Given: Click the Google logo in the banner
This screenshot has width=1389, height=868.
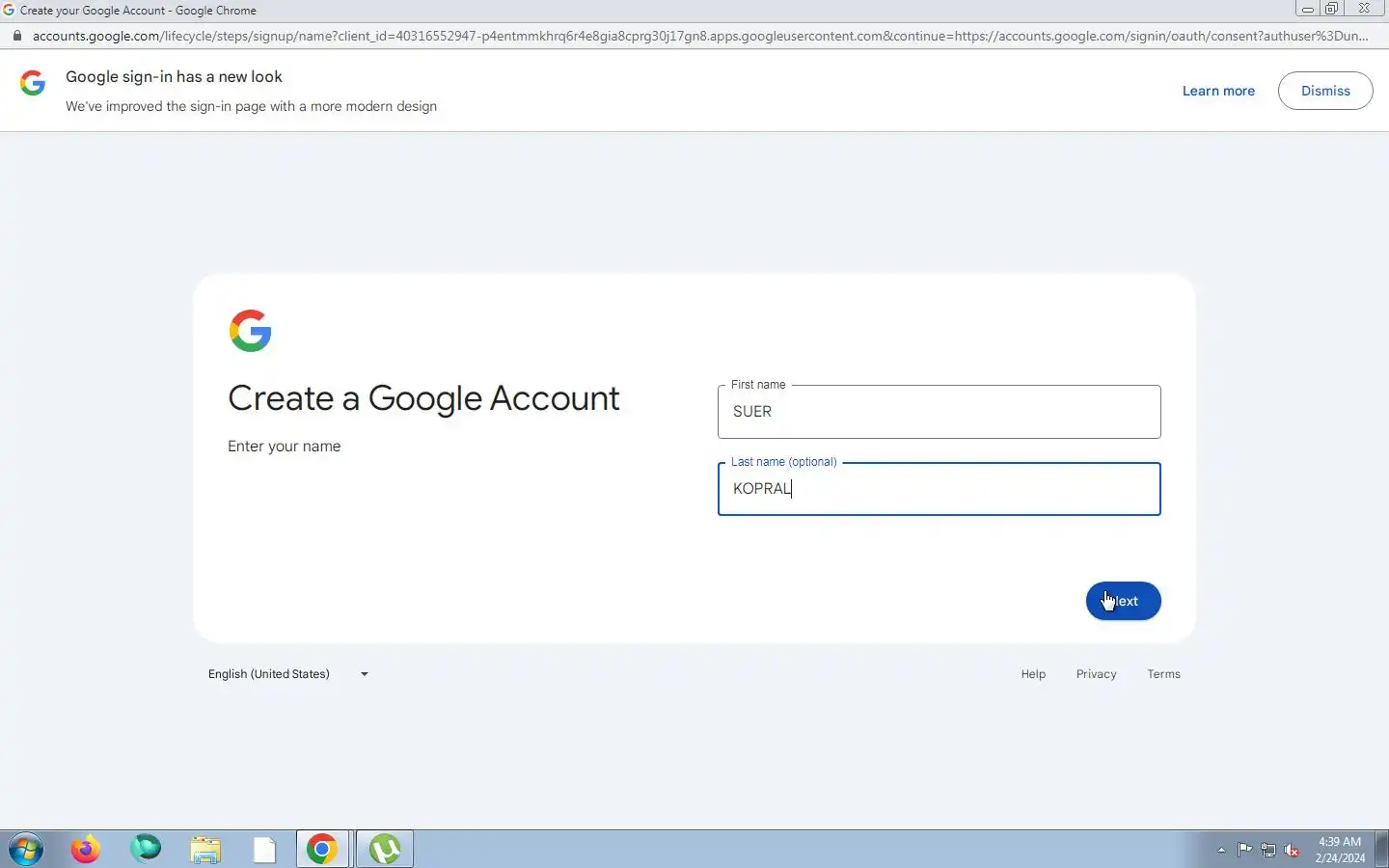Looking at the screenshot, I should pyautogui.click(x=33, y=83).
